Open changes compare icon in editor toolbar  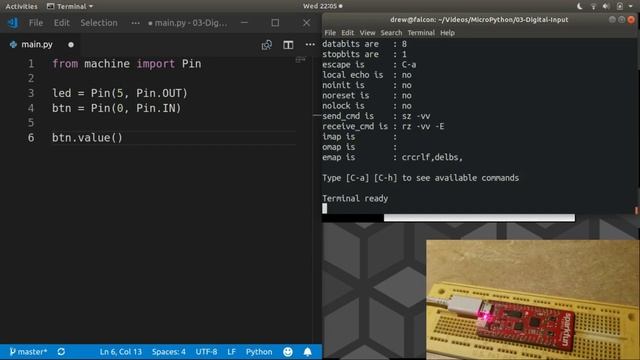pyautogui.click(x=267, y=45)
